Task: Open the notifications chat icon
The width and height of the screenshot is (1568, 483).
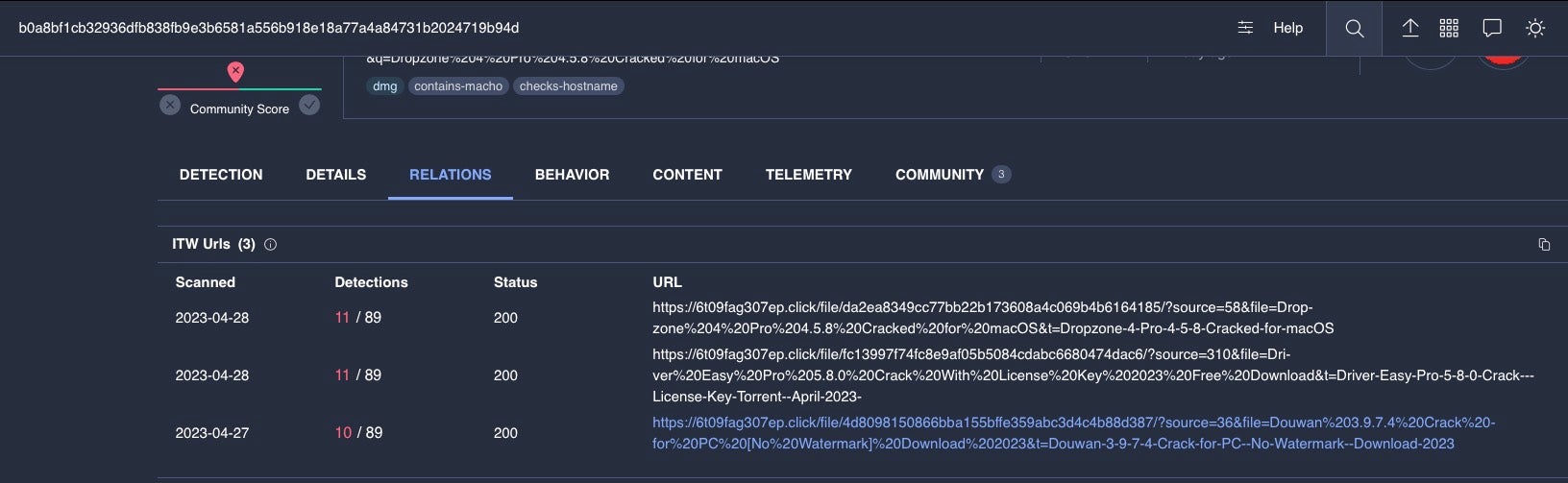Action: [1492, 28]
